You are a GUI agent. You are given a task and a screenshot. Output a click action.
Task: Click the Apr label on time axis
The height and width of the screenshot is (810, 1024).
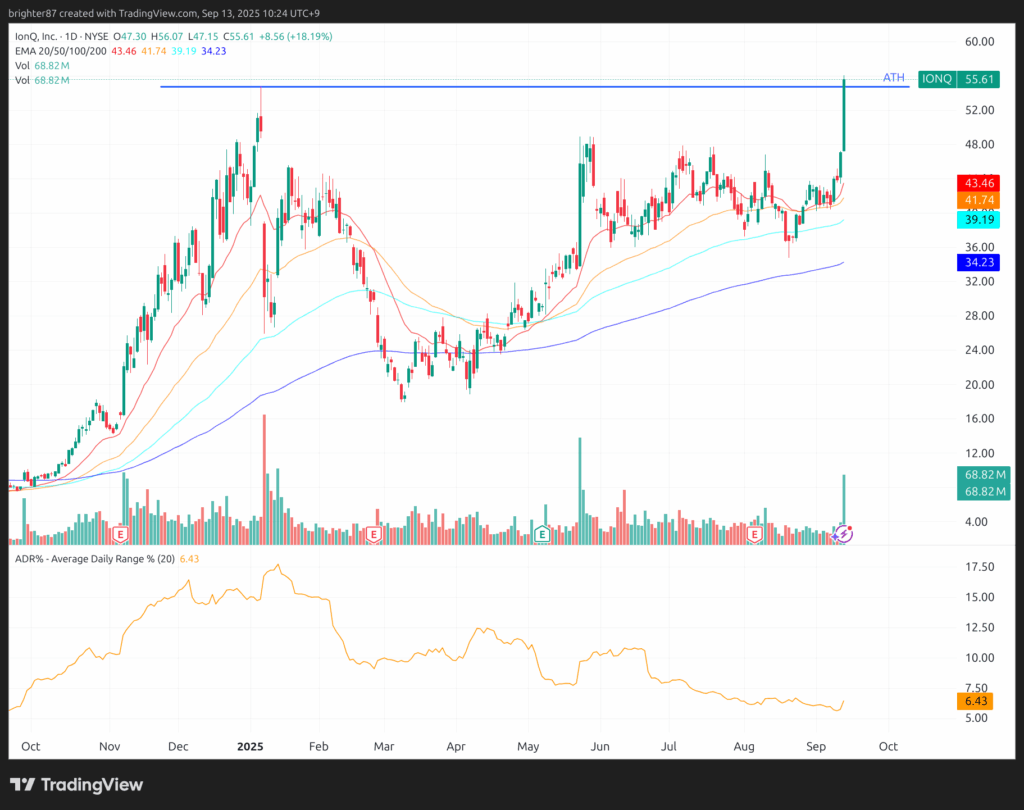[456, 746]
